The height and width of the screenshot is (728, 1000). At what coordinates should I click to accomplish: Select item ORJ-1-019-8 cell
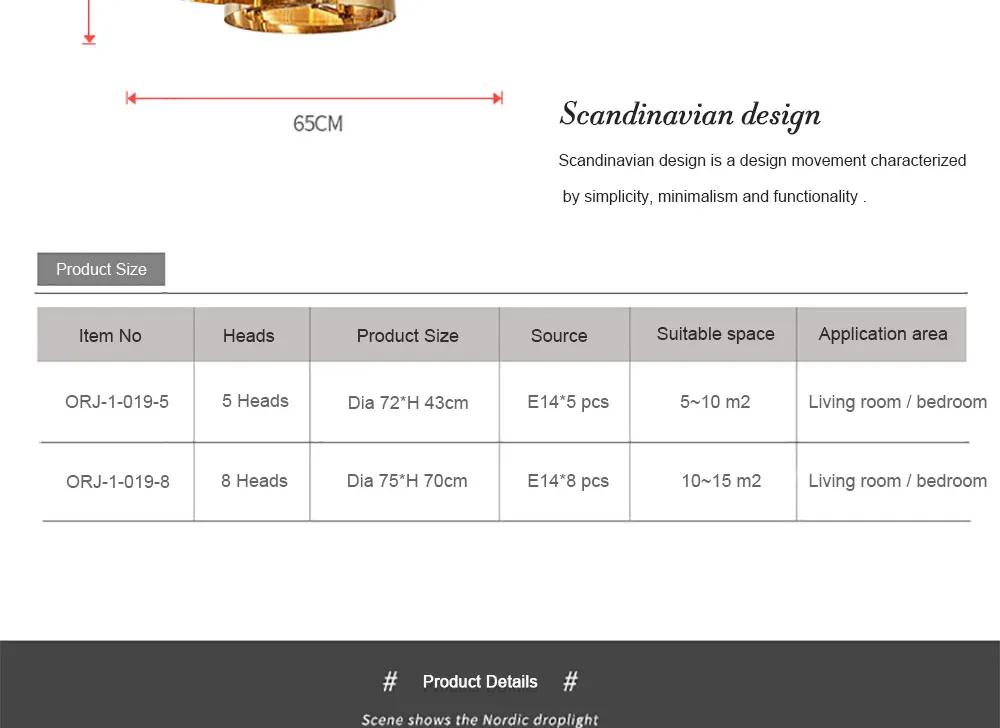pos(117,481)
